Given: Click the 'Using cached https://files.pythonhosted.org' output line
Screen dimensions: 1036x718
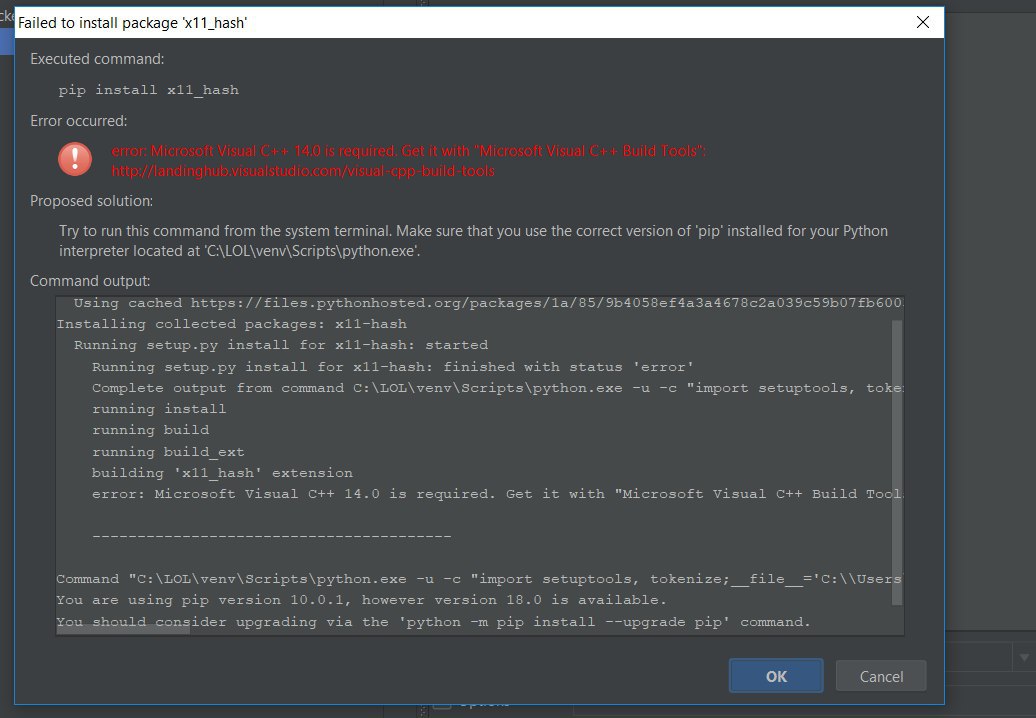Looking at the screenshot, I should pos(488,303).
